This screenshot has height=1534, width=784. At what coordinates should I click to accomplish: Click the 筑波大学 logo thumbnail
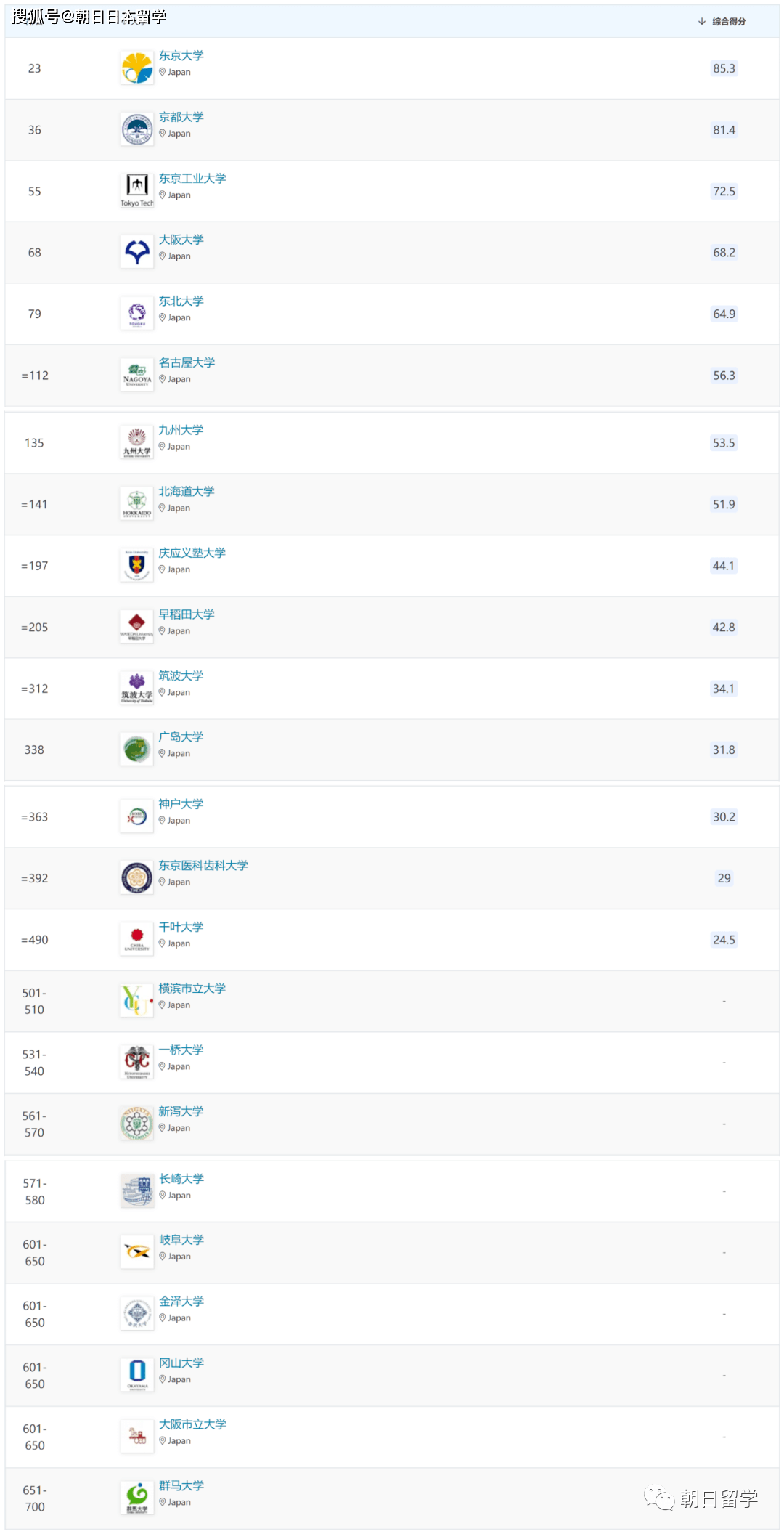click(136, 688)
